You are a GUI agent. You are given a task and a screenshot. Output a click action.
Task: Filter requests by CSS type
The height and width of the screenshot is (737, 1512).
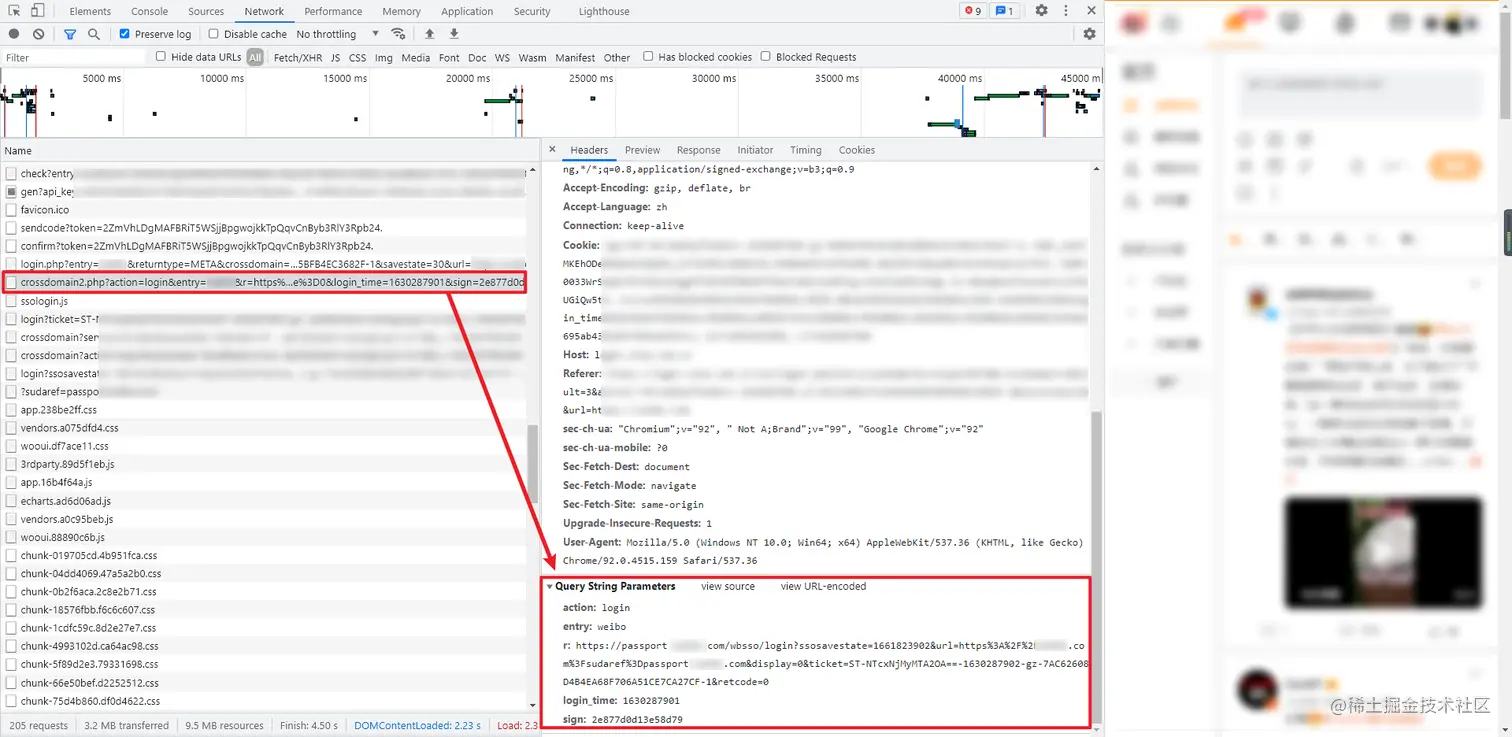(x=357, y=58)
